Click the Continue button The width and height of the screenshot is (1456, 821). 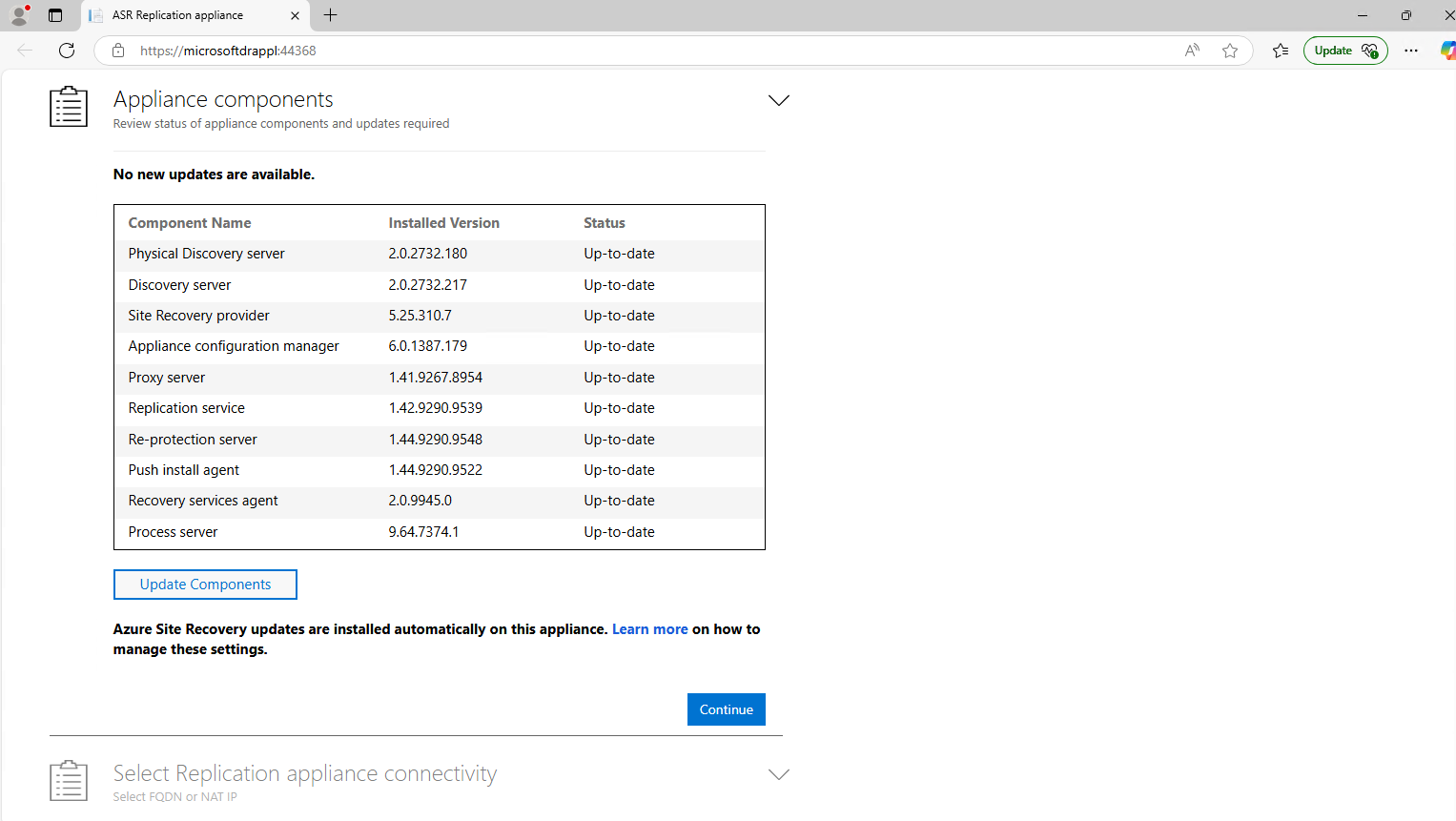727,709
